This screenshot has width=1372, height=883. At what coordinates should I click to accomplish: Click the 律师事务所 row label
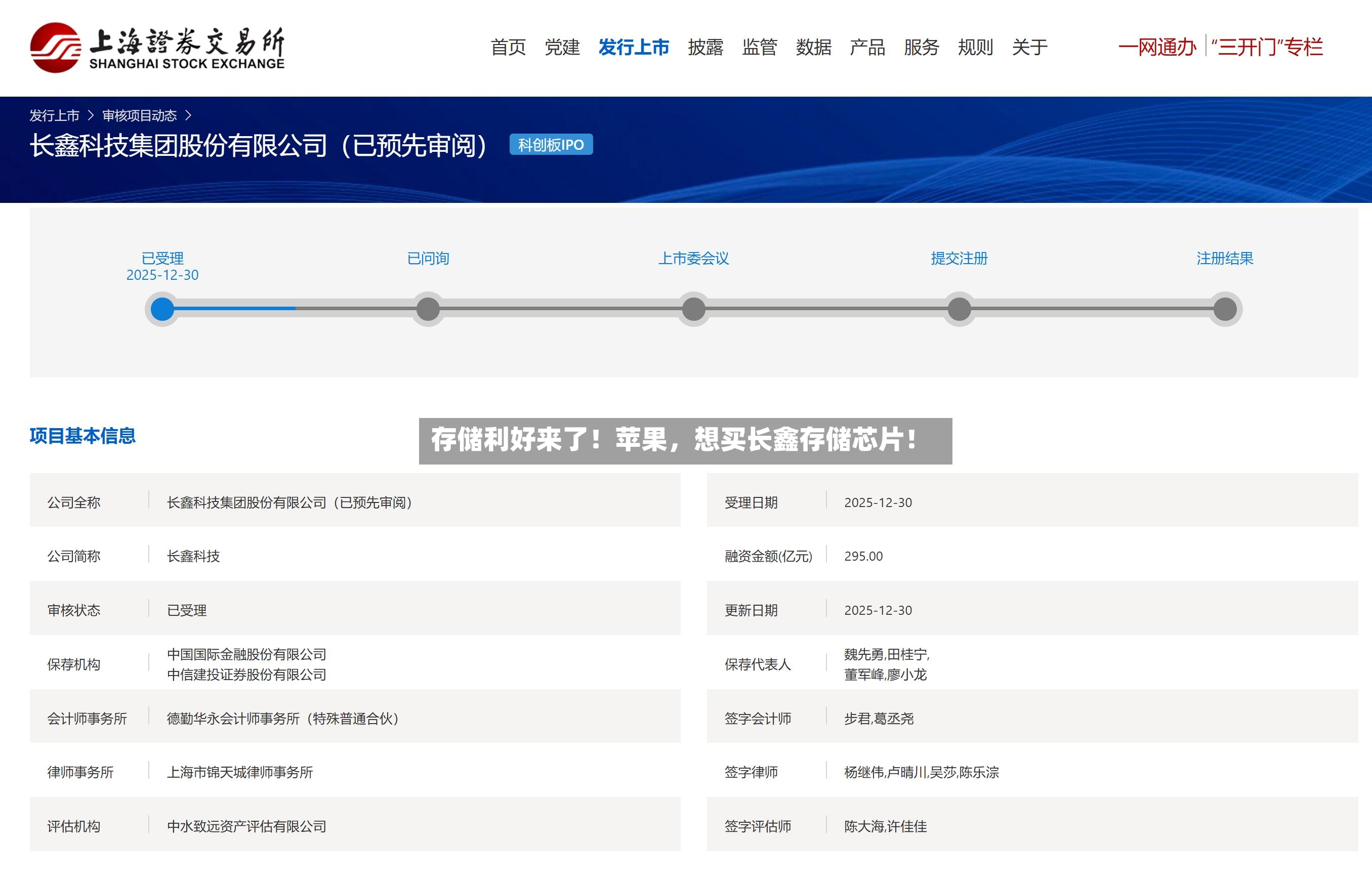(x=80, y=772)
